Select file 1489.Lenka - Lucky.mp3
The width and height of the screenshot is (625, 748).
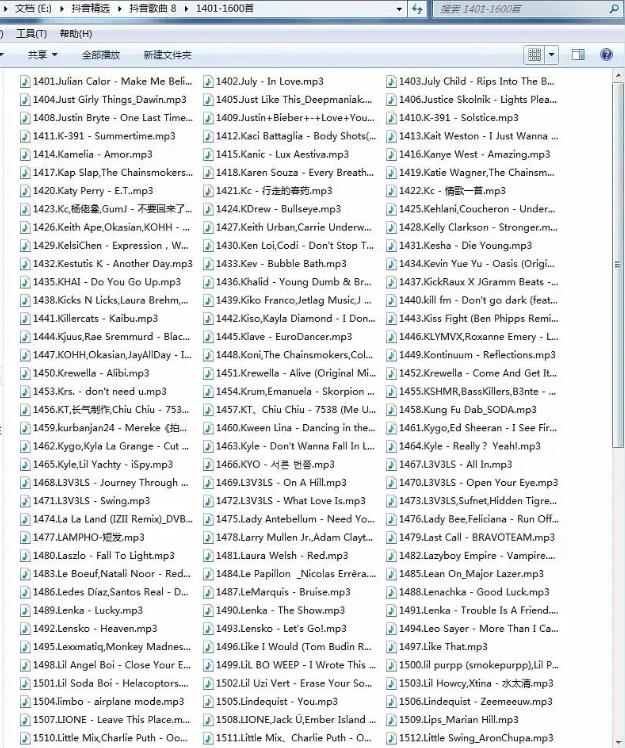tap(82, 611)
